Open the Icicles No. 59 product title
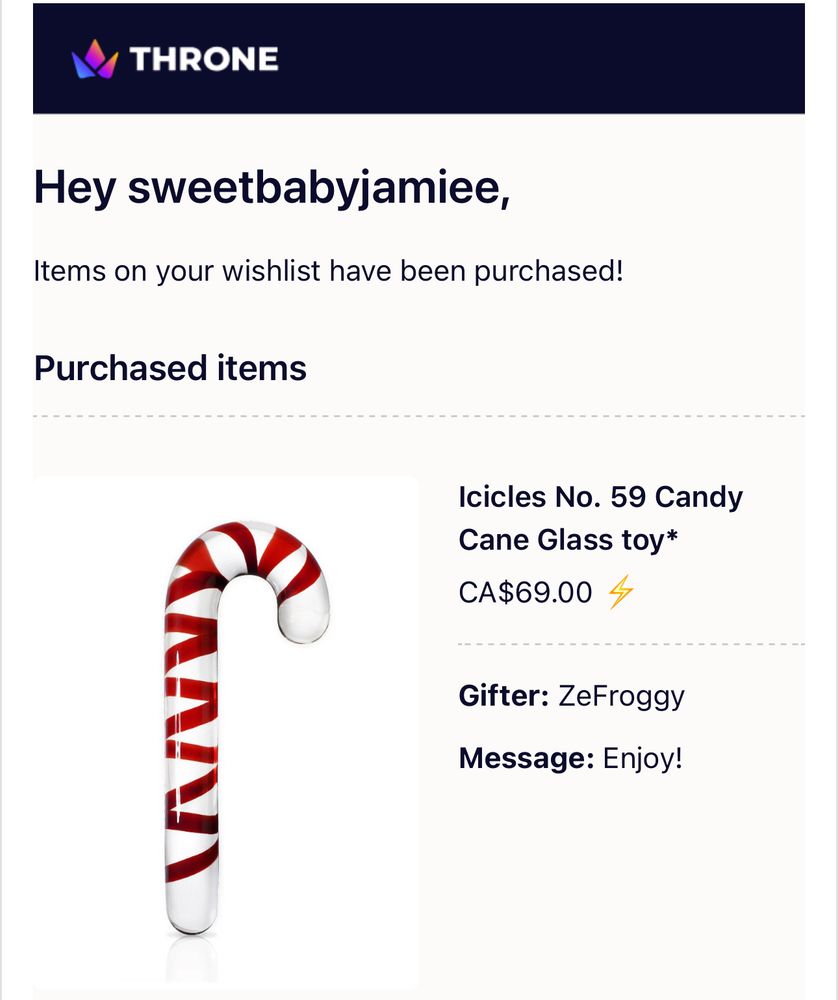The width and height of the screenshot is (838, 1000). click(600, 518)
